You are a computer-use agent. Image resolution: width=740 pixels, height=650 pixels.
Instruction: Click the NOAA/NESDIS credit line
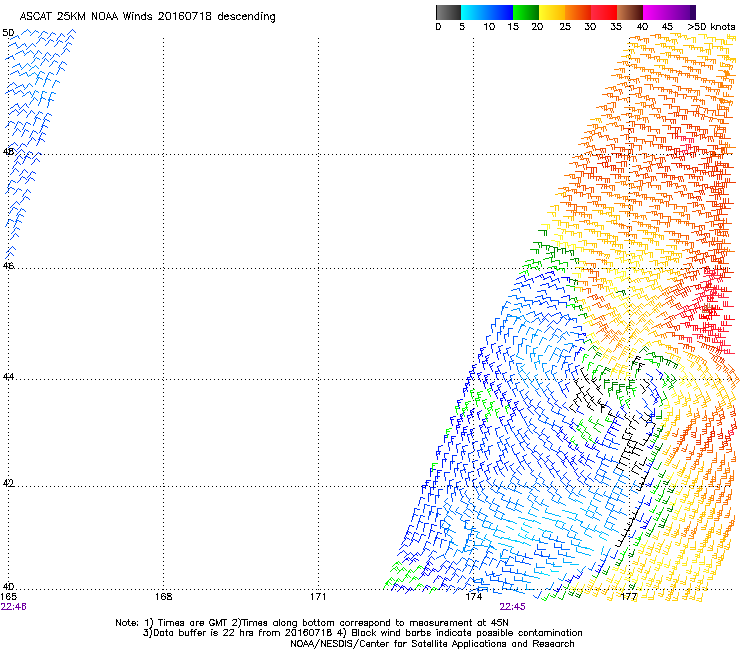[x=432, y=644]
